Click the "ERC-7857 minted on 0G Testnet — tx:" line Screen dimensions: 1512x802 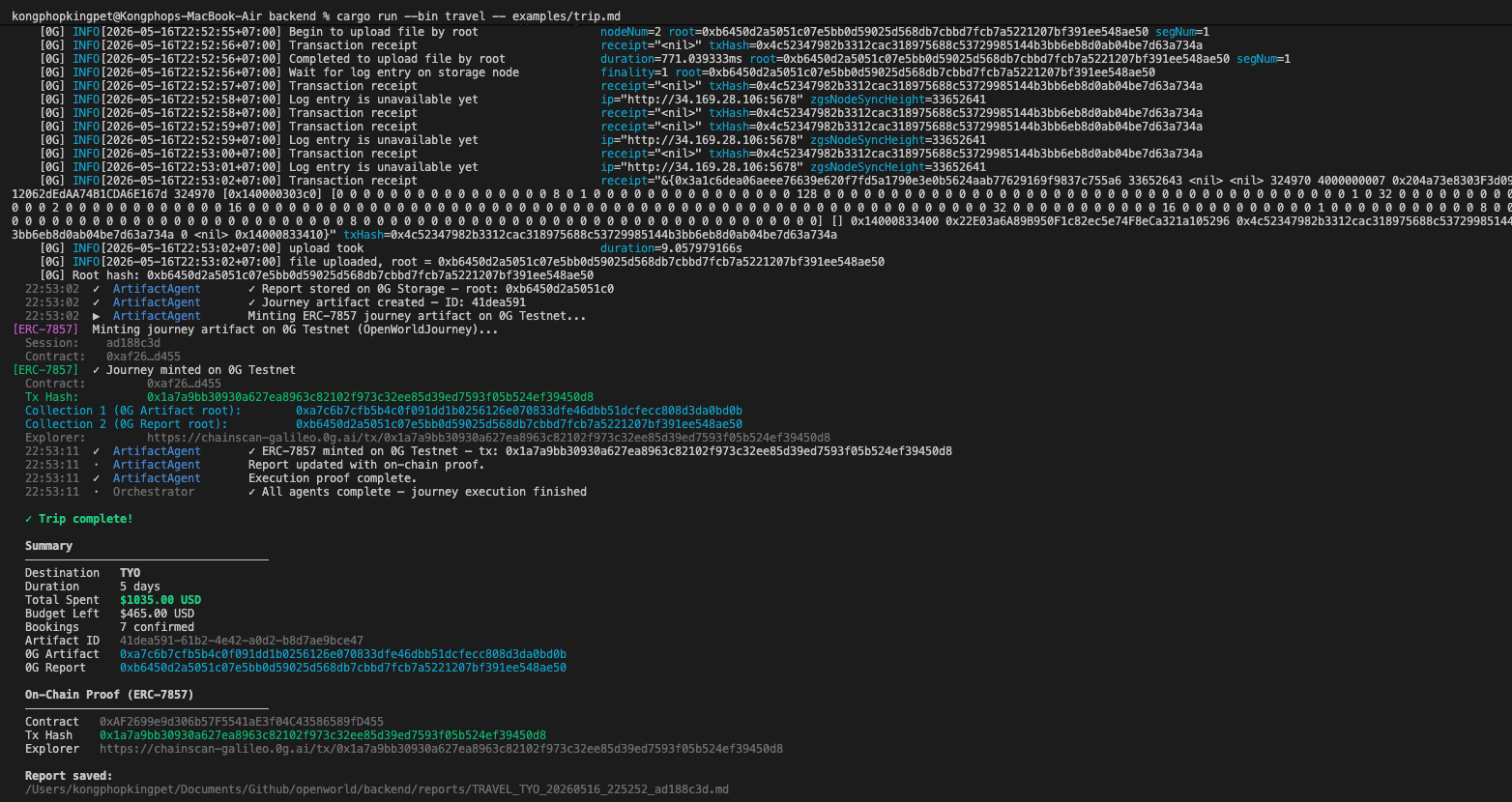[600, 451]
